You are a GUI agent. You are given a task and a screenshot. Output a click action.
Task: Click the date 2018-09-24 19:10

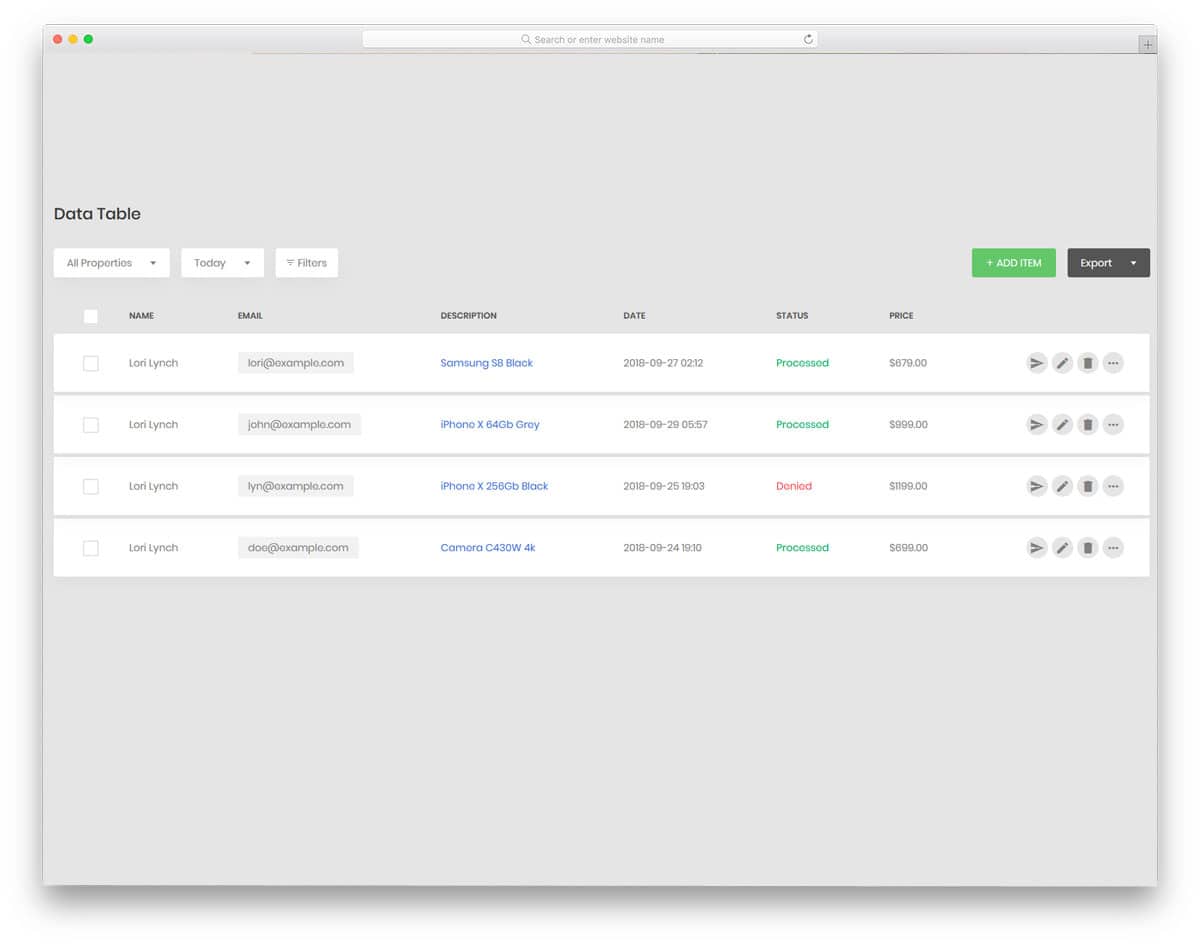[662, 548]
